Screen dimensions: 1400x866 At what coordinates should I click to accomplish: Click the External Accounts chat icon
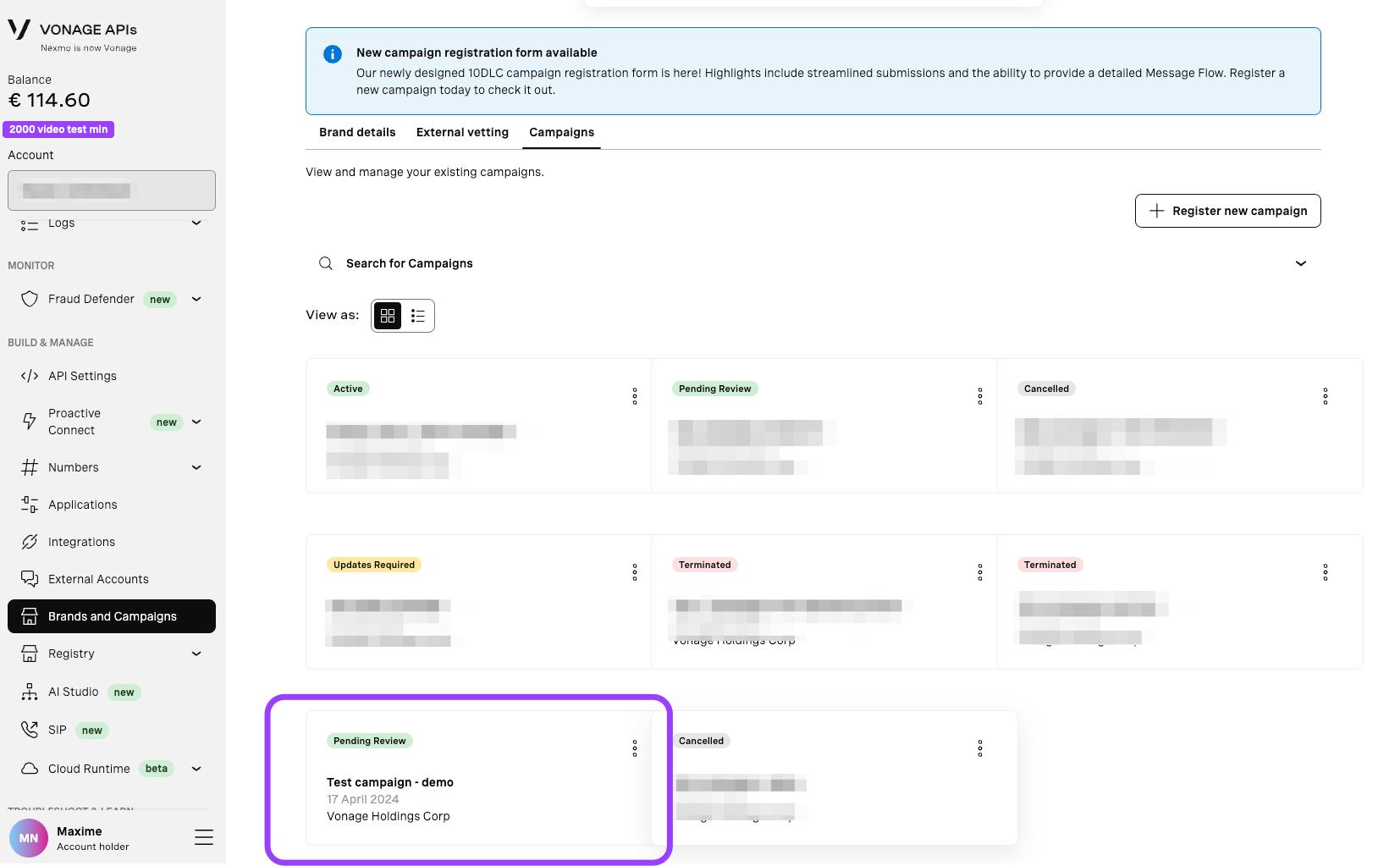pyautogui.click(x=30, y=579)
